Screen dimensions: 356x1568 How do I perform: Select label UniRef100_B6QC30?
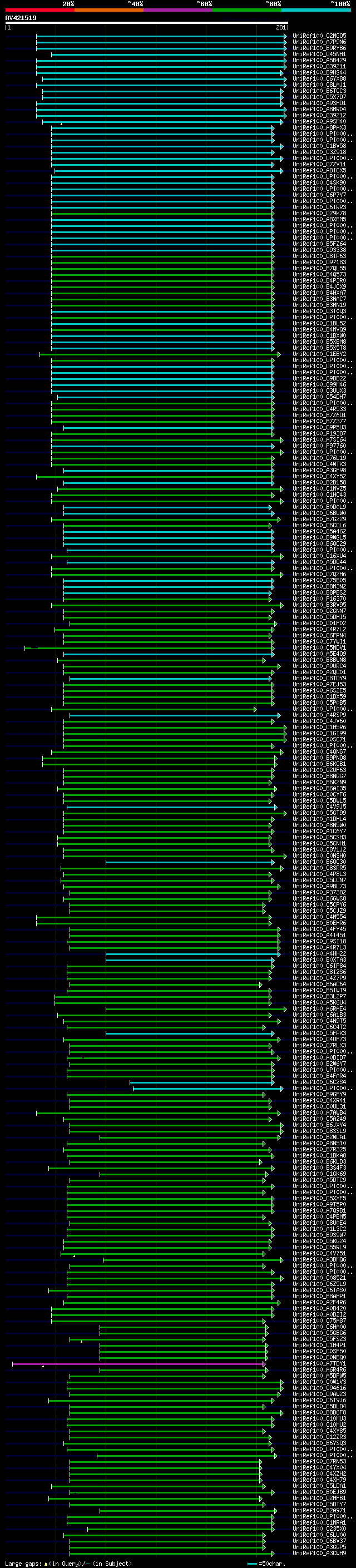pos(319,862)
